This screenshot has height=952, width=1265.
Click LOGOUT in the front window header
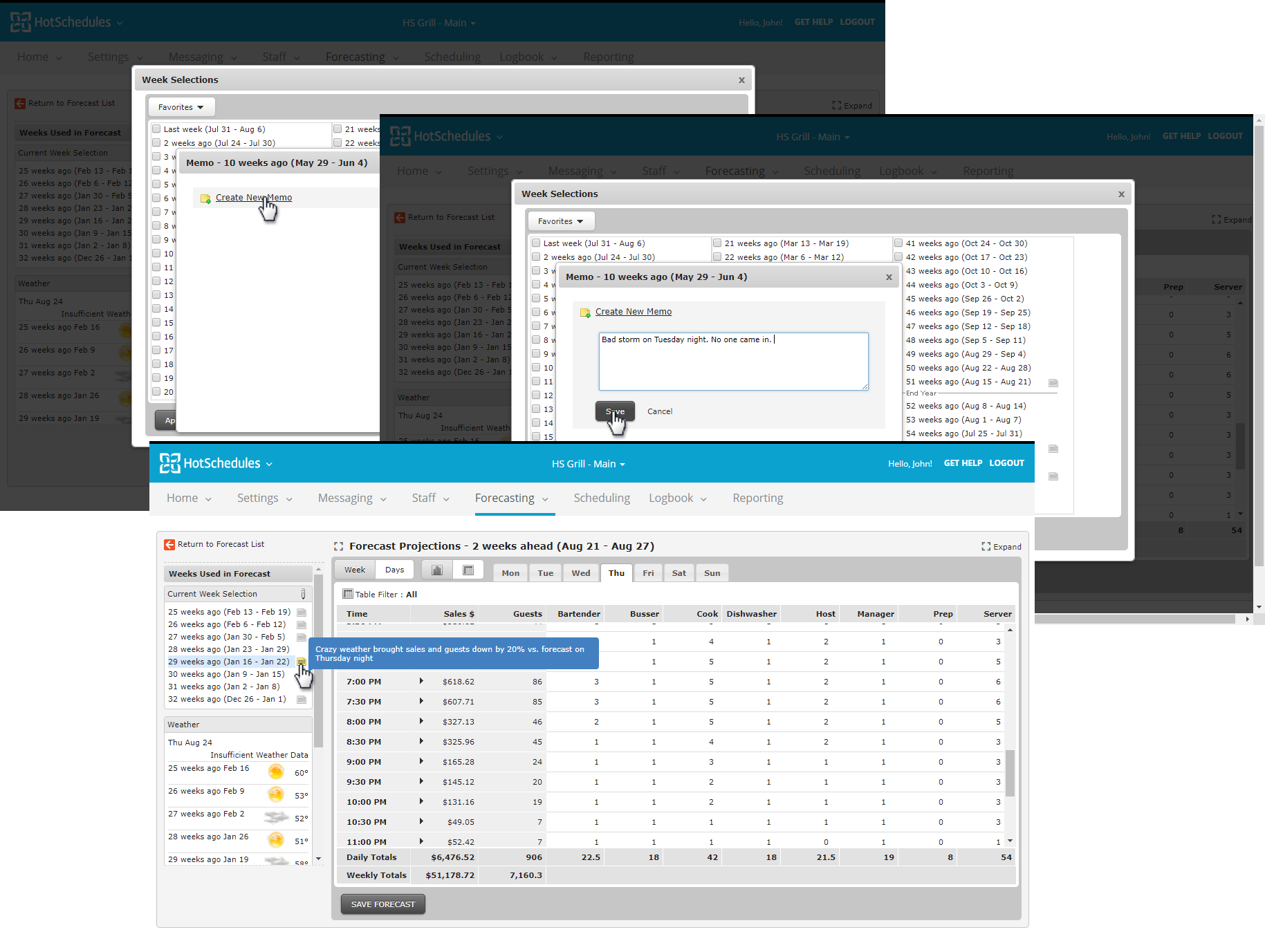[1007, 463]
